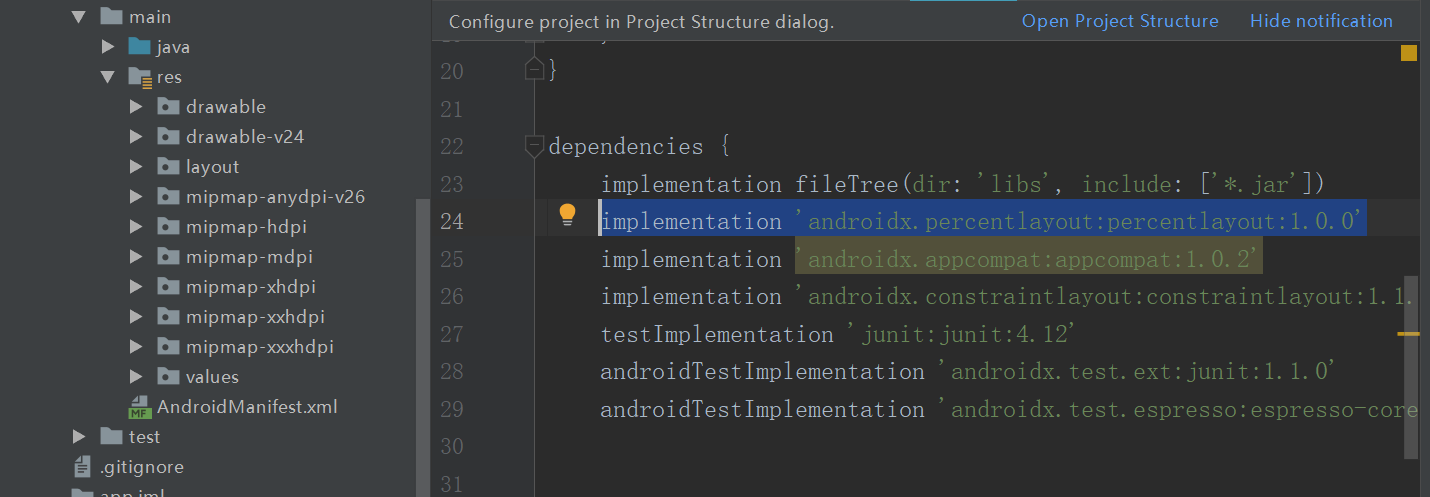Open Project Structure link

(1119, 21)
